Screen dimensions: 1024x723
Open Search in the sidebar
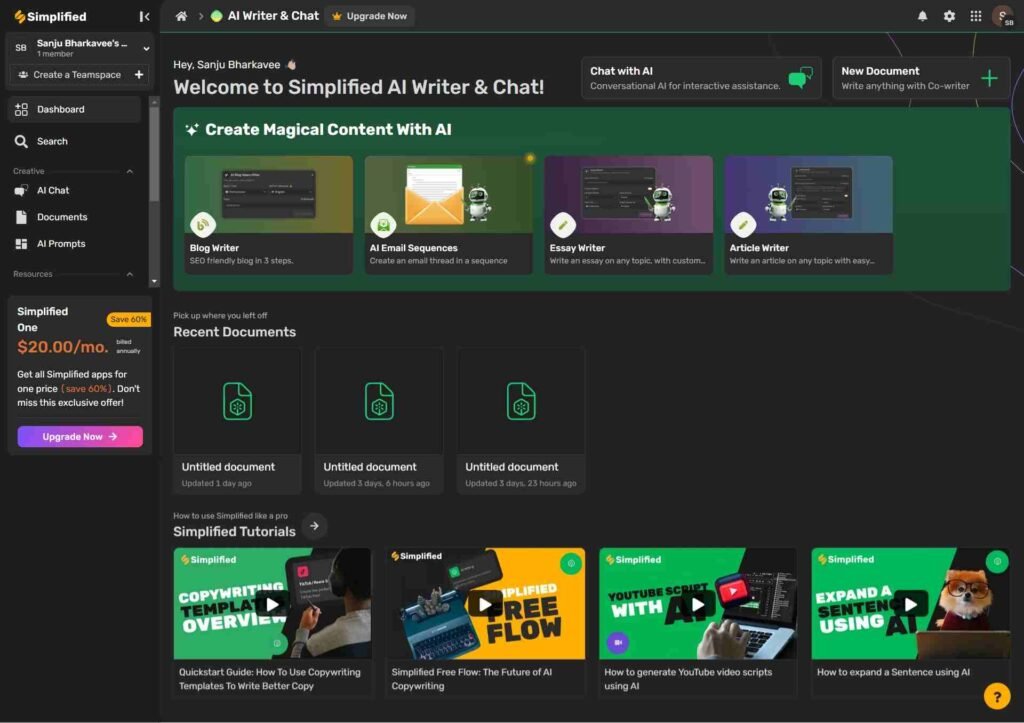point(74,141)
